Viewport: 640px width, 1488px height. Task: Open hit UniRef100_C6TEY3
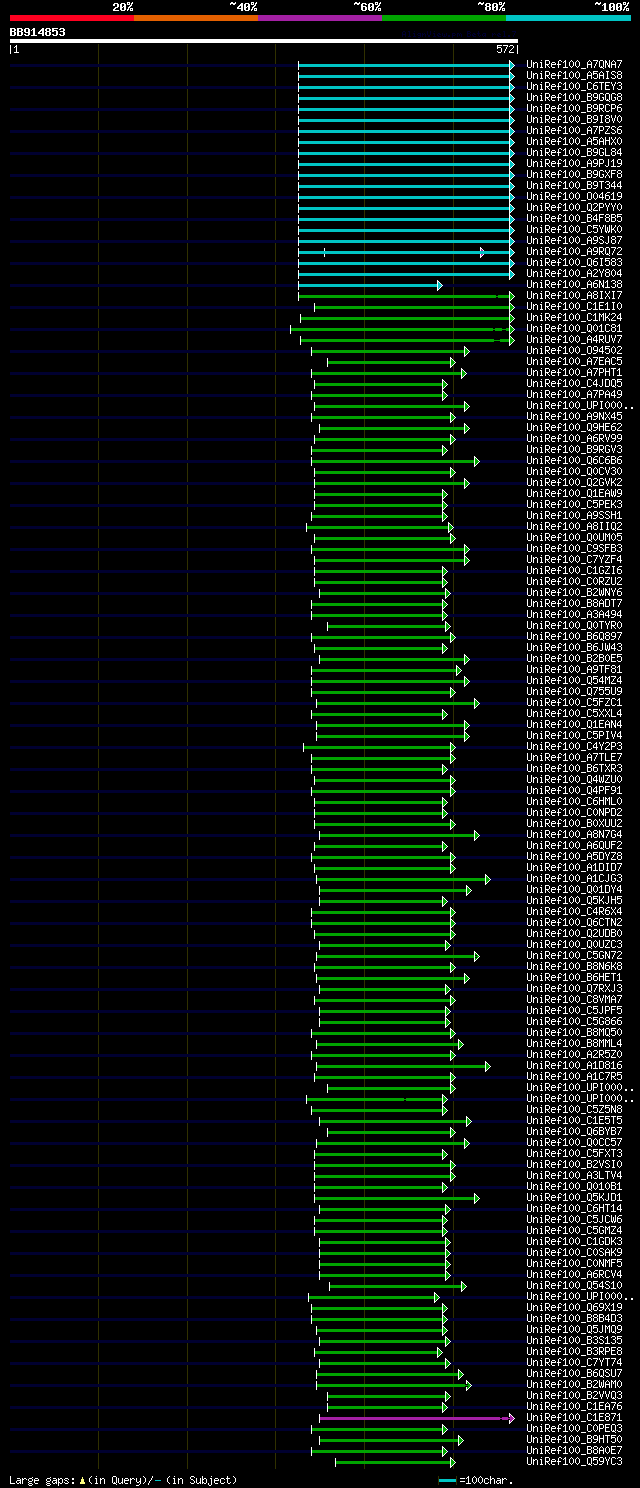pyautogui.click(x=574, y=87)
